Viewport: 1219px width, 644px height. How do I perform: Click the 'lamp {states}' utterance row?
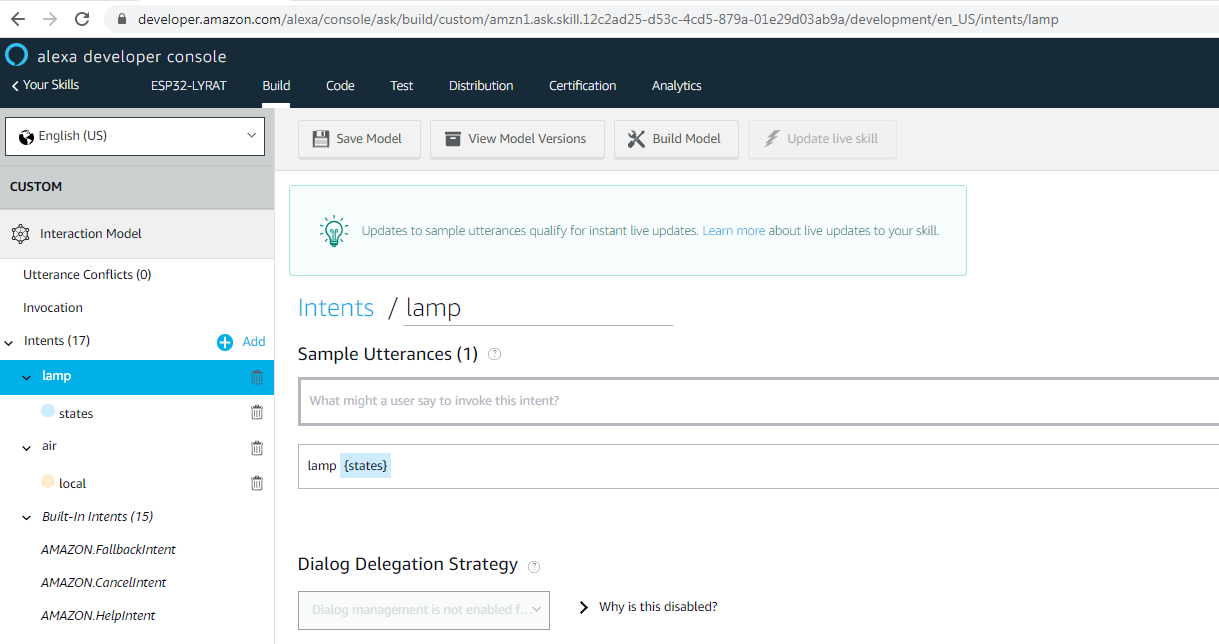(x=758, y=466)
